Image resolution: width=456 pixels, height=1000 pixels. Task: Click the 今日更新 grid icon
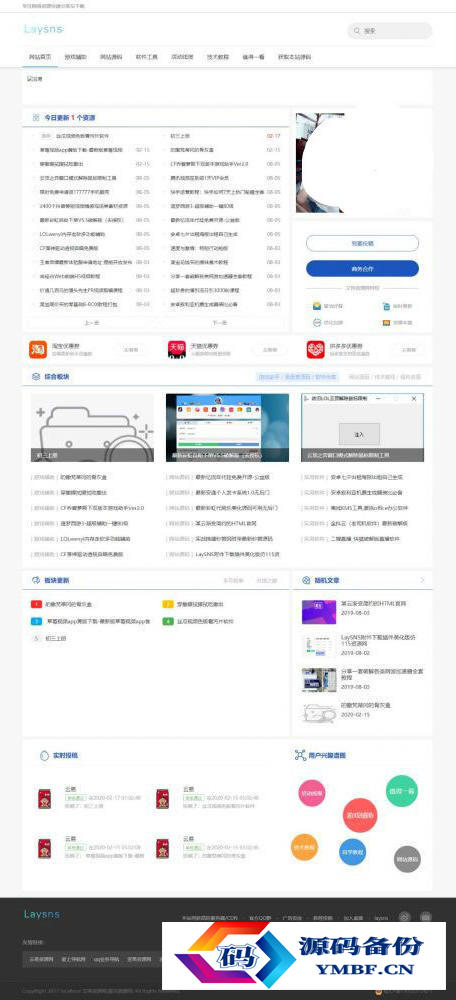pyautogui.click(x=36, y=118)
